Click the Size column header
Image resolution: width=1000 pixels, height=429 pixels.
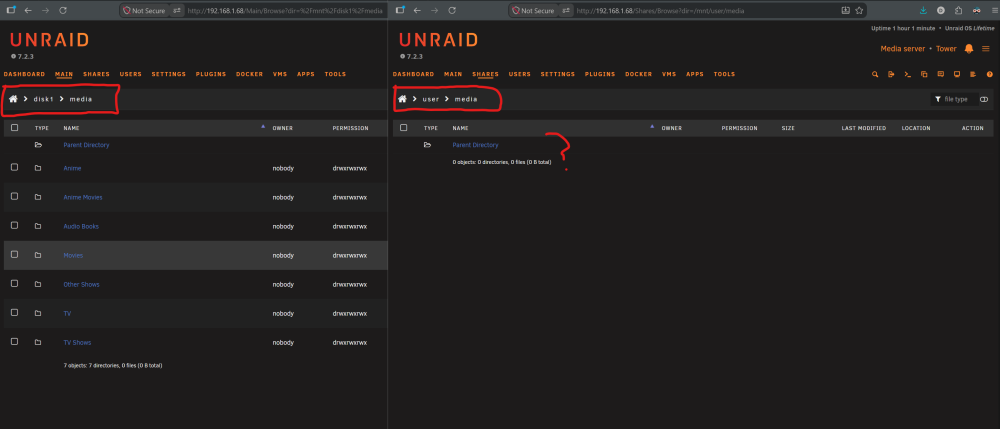coord(788,128)
